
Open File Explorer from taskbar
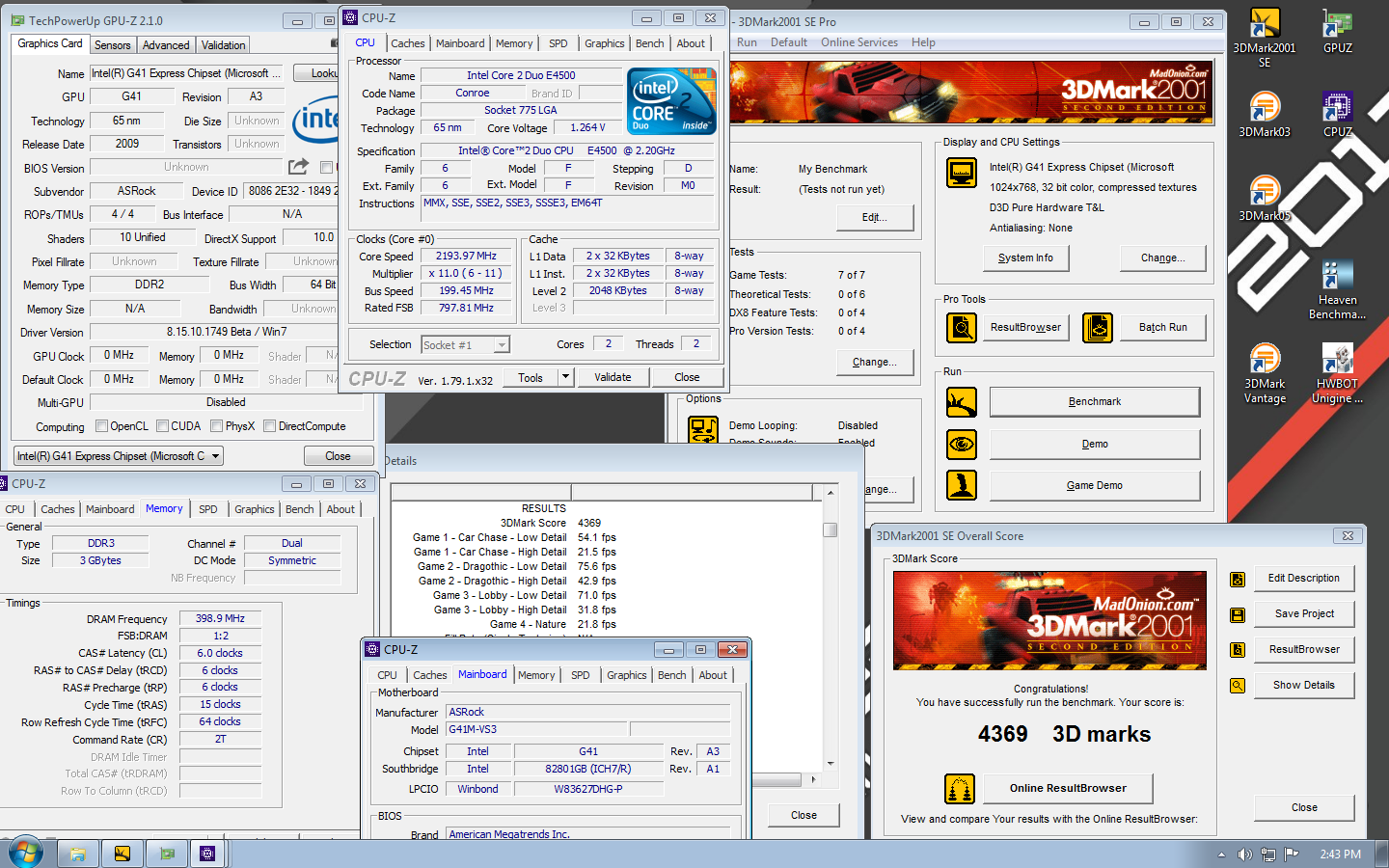coord(78,854)
